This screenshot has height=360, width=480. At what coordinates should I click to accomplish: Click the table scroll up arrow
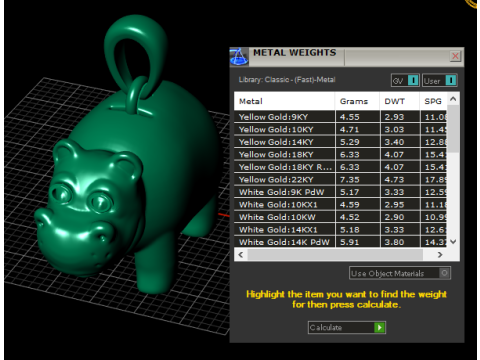tap(453, 99)
